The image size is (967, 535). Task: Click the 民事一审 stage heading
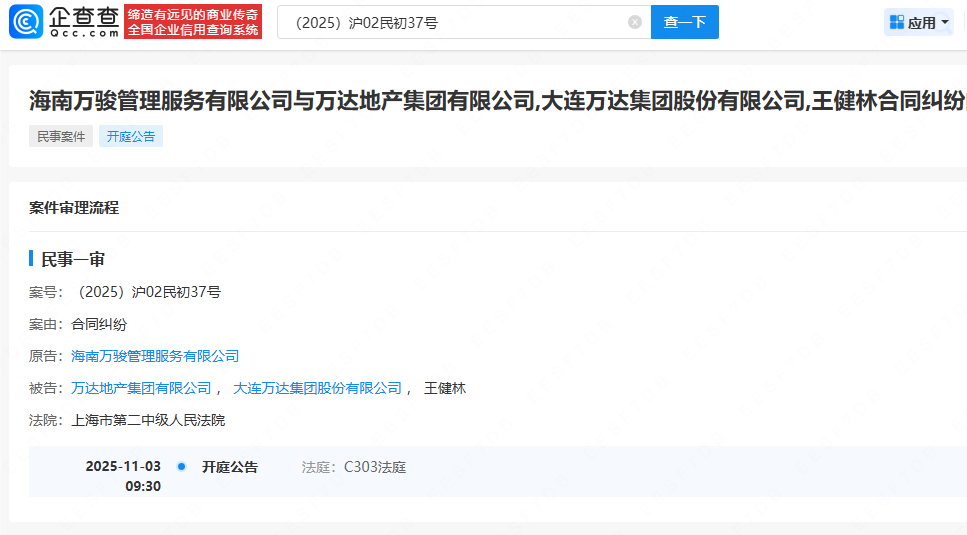tap(73, 260)
